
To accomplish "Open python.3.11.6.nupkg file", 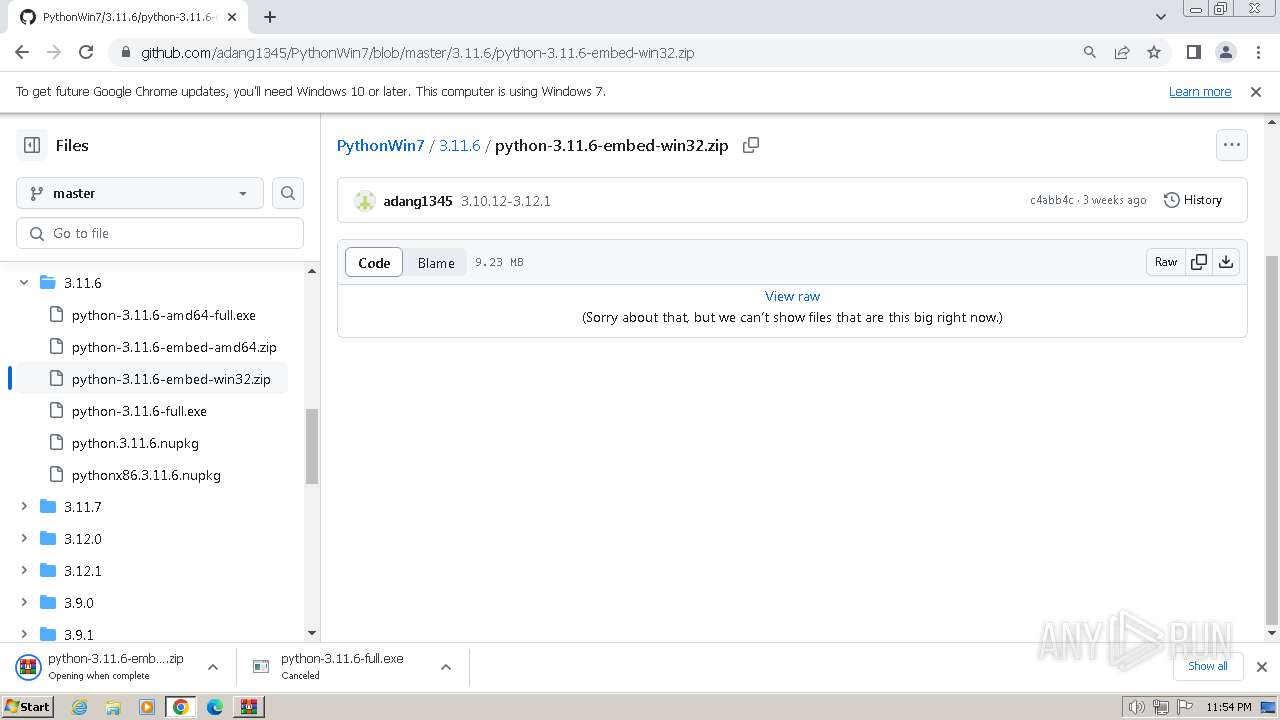I will click(x=135, y=443).
